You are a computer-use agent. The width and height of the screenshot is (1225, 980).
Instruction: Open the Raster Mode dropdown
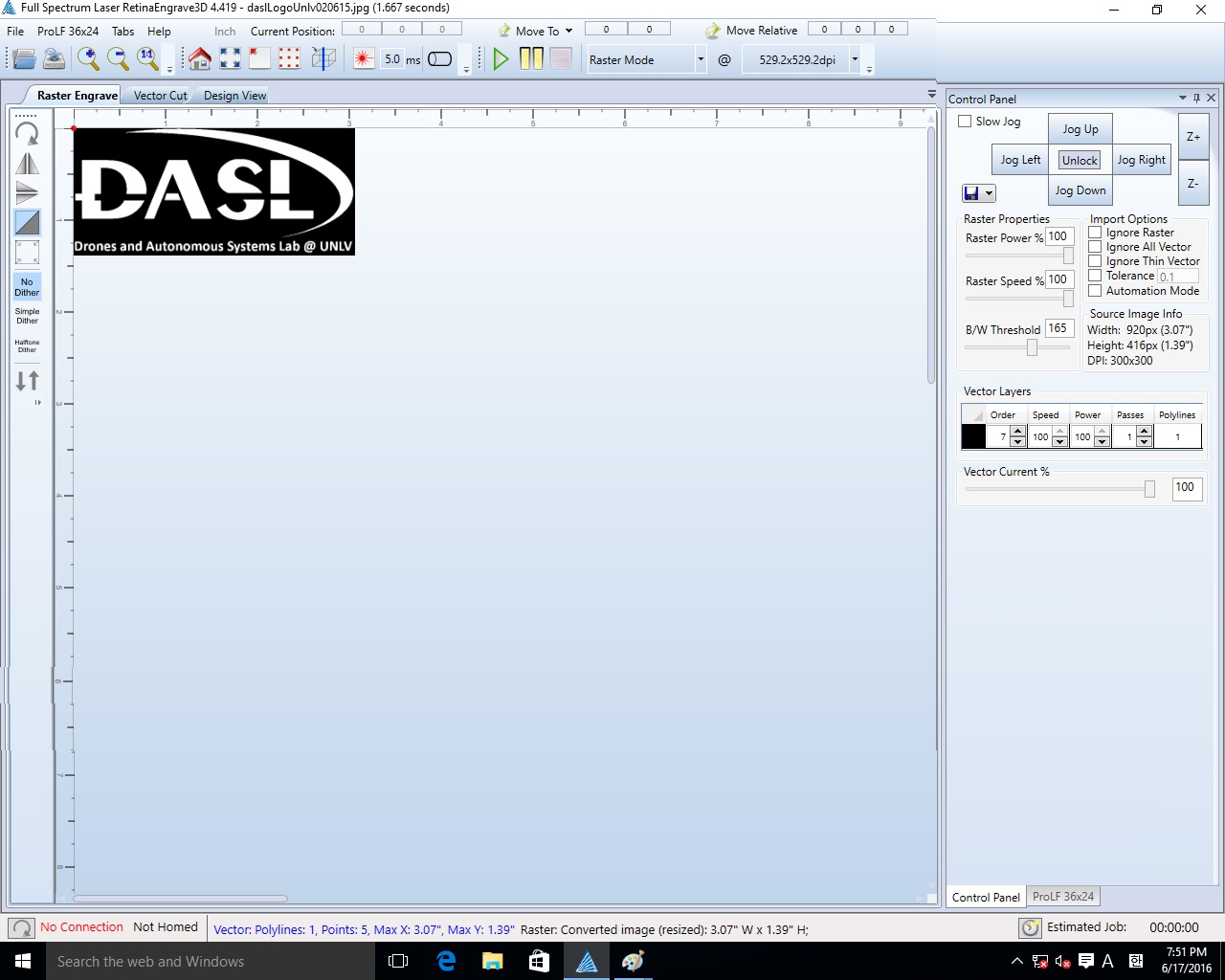click(701, 59)
